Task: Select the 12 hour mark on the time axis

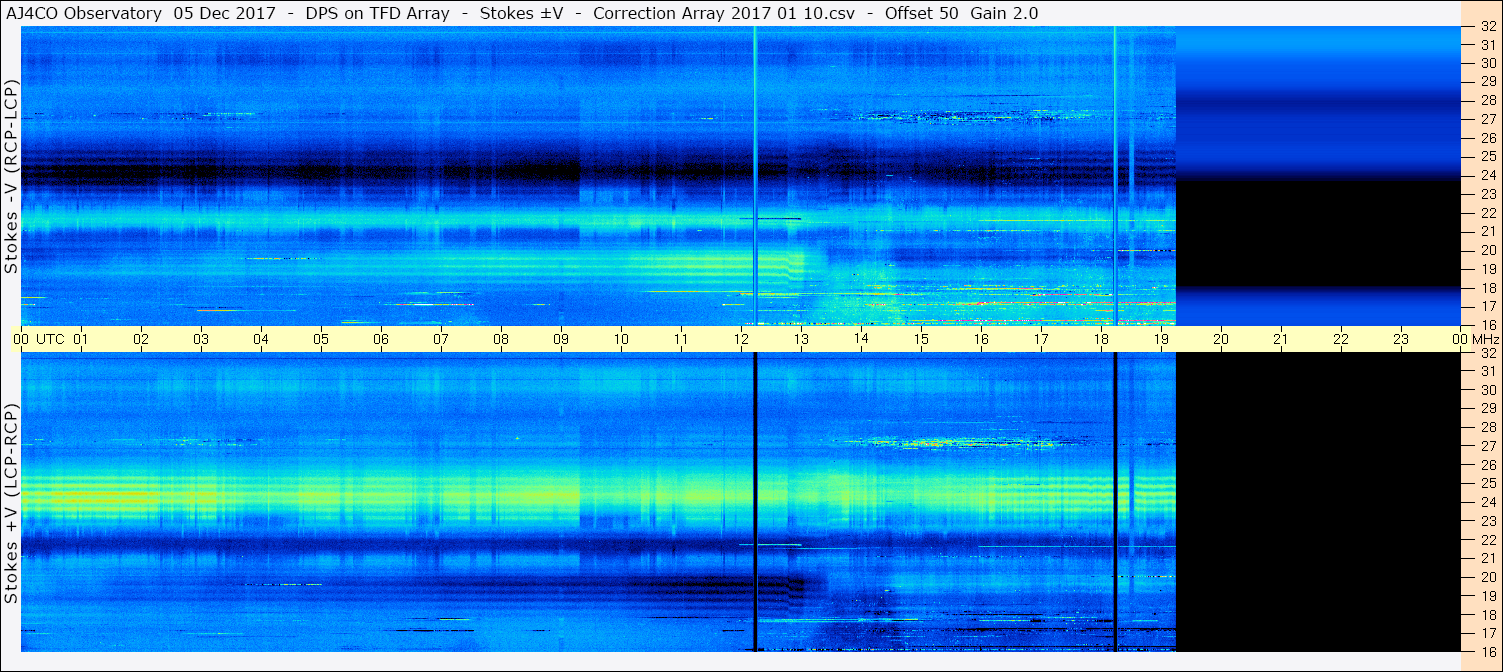Action: click(741, 339)
